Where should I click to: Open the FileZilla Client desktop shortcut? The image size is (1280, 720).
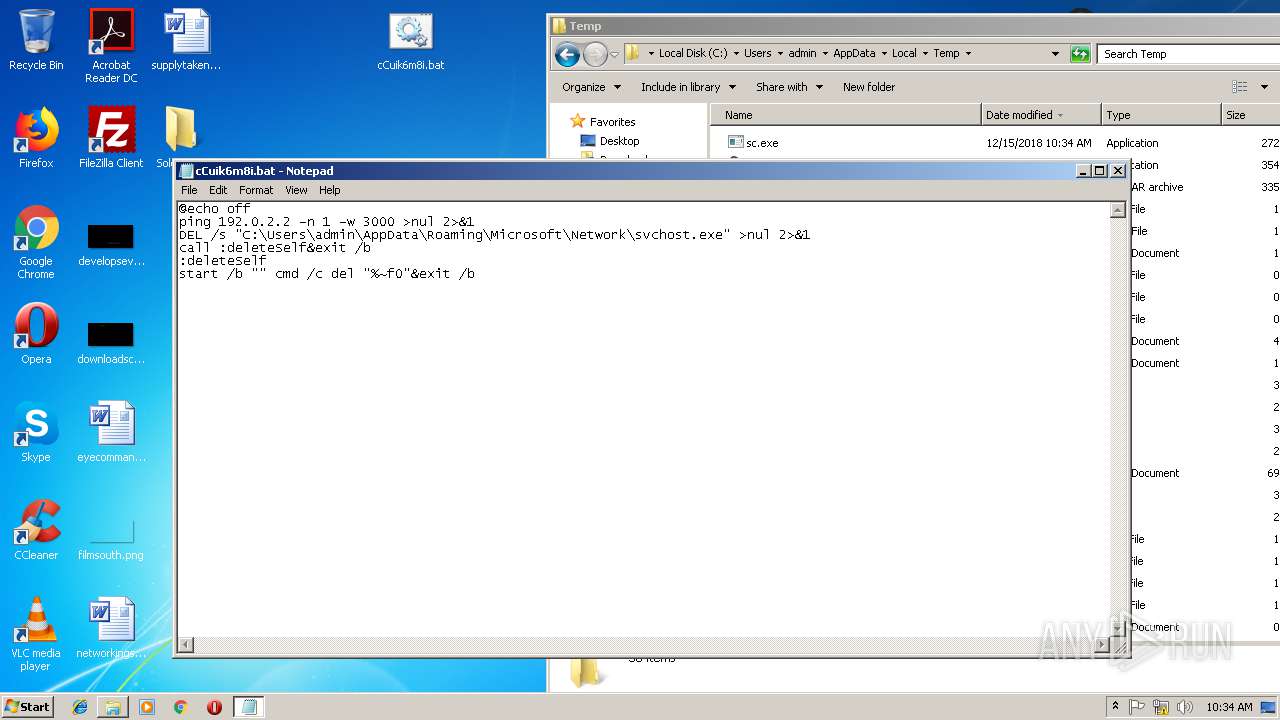(x=111, y=138)
